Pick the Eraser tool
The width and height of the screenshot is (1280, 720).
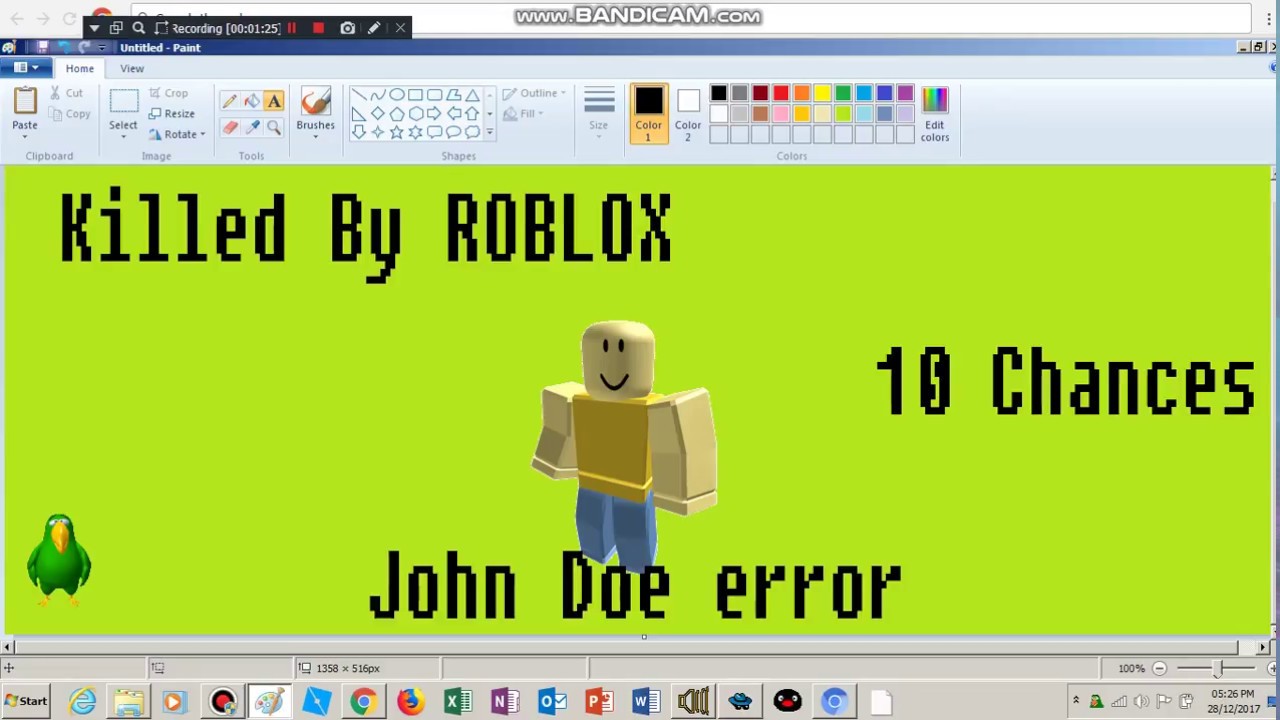[229, 127]
